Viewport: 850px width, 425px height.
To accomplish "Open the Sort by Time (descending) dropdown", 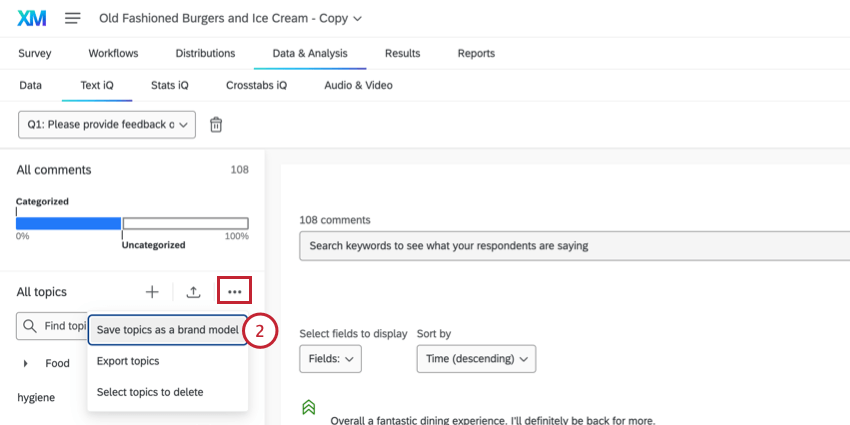I will (x=476, y=358).
